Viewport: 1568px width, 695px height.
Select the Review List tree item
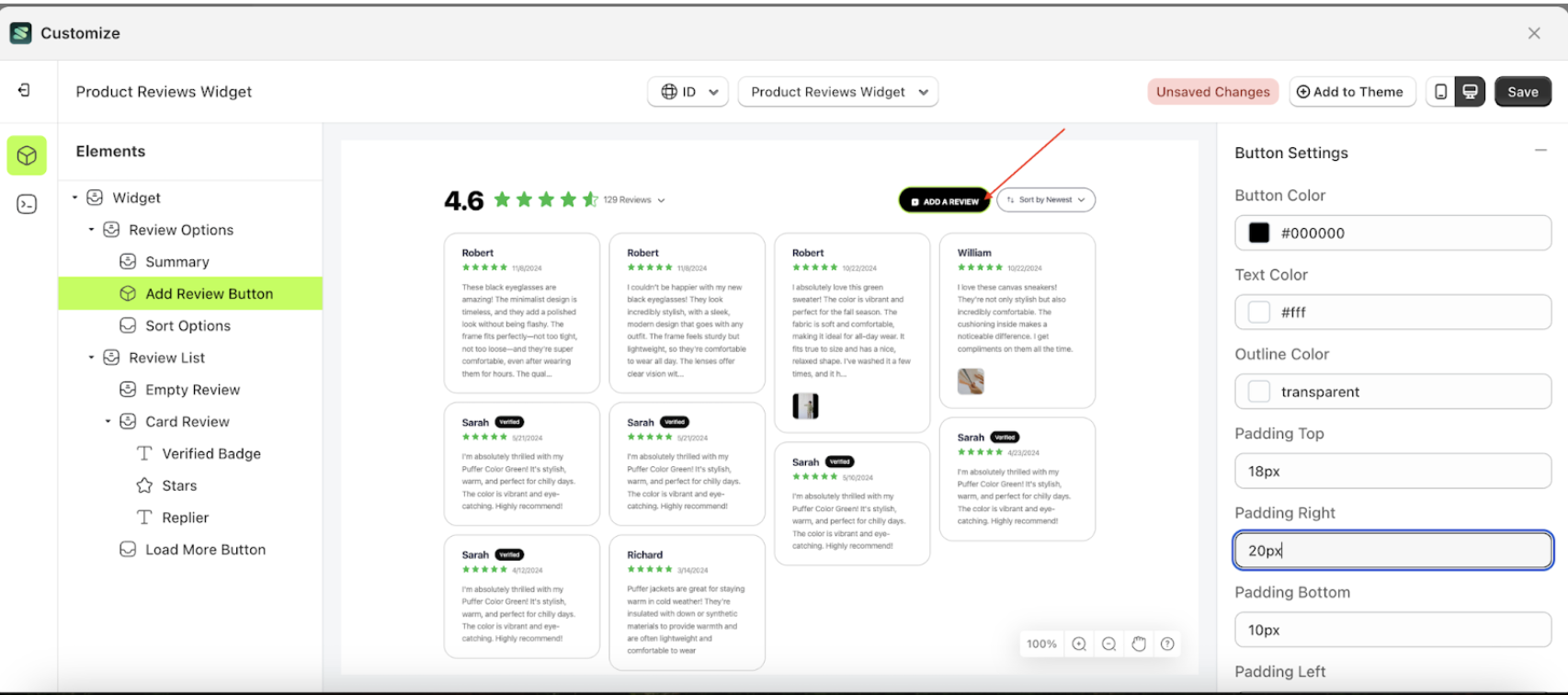[x=166, y=358]
